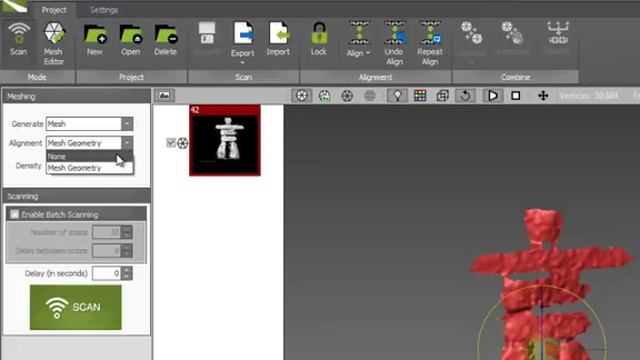
Task: Open an existing project folder
Action: pyautogui.click(x=131, y=40)
